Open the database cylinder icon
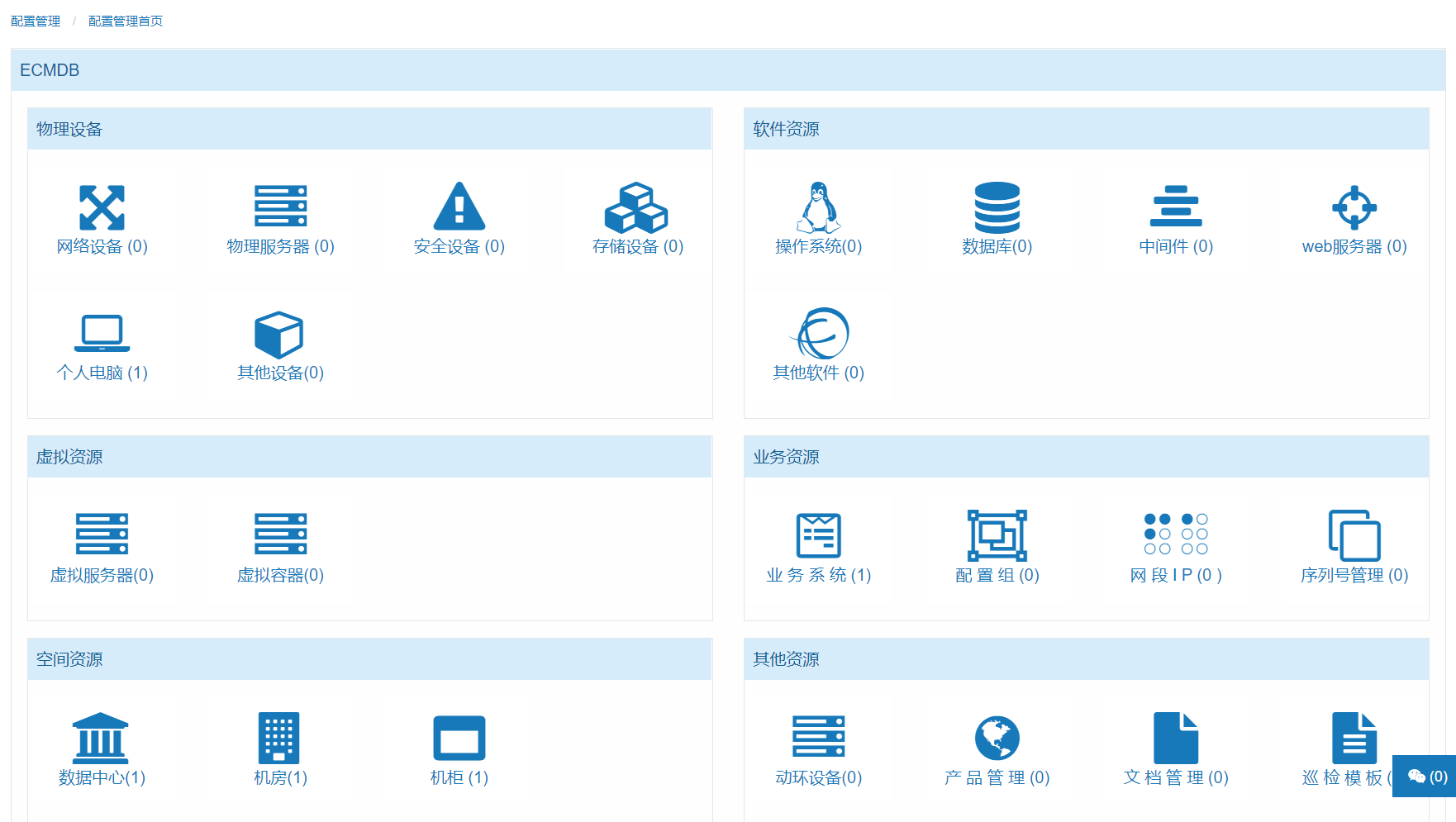Viewport: 1456px width, 822px height. pos(997,207)
